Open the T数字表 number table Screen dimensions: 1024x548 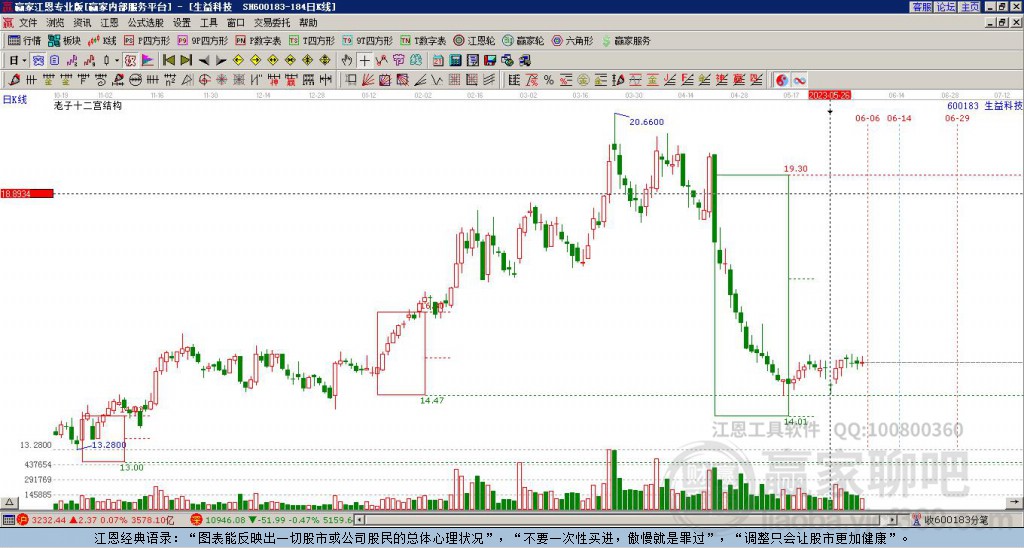pyautogui.click(x=423, y=40)
